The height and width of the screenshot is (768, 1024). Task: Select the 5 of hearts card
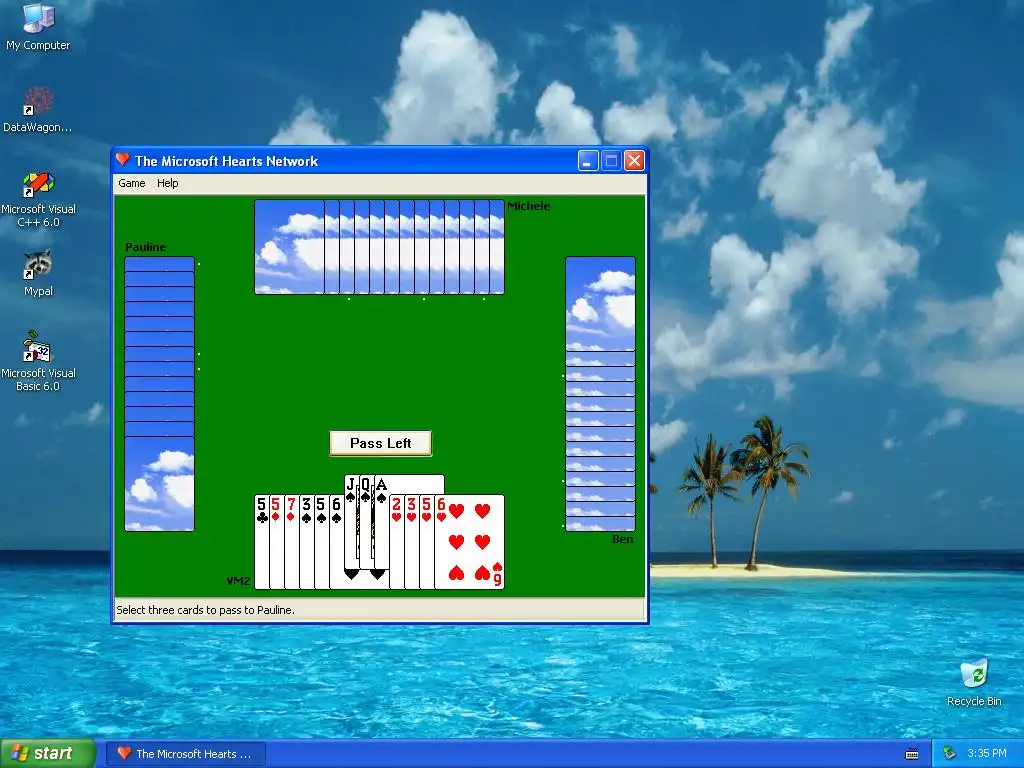pos(427,542)
